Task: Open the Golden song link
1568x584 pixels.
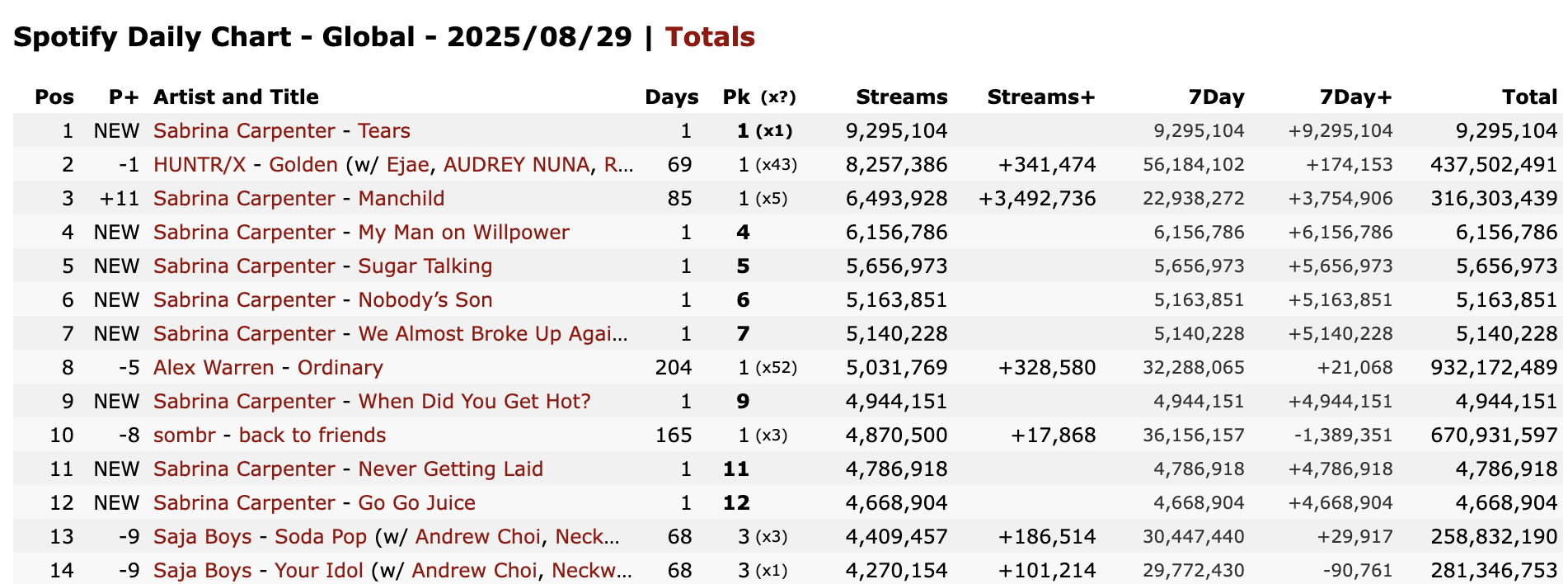Action: pos(303,165)
